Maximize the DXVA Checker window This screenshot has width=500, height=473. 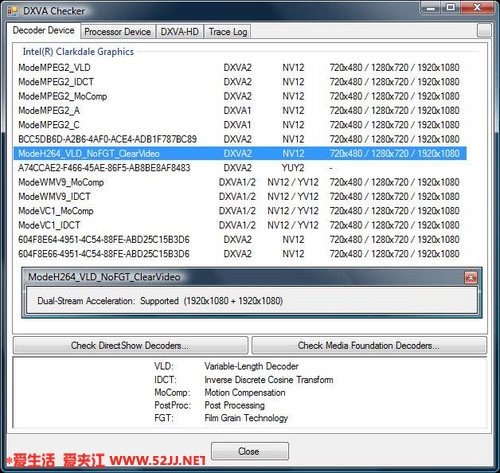pos(450,8)
